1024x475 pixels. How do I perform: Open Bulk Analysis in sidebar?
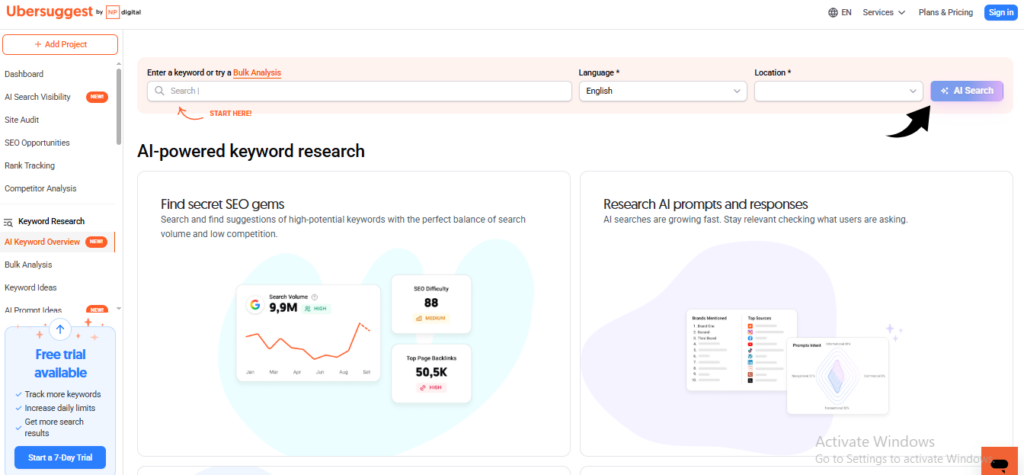click(x=28, y=265)
